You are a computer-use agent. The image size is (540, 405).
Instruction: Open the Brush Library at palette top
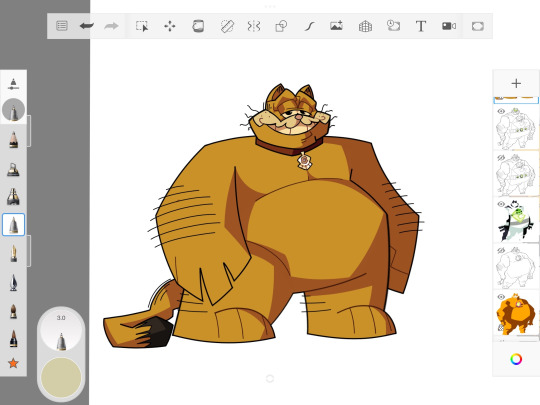point(13,84)
